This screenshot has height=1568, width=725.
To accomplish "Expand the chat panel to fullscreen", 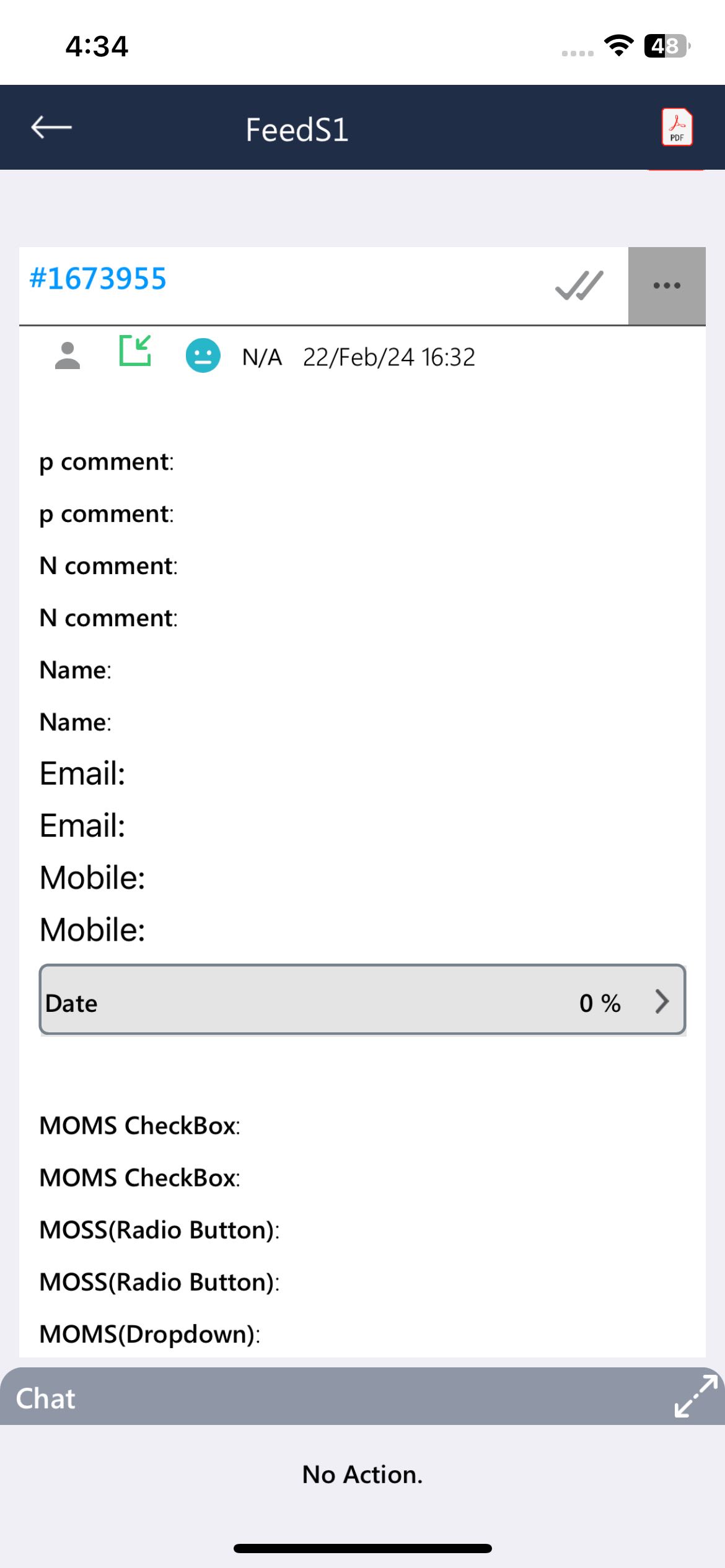I will (x=696, y=1396).
